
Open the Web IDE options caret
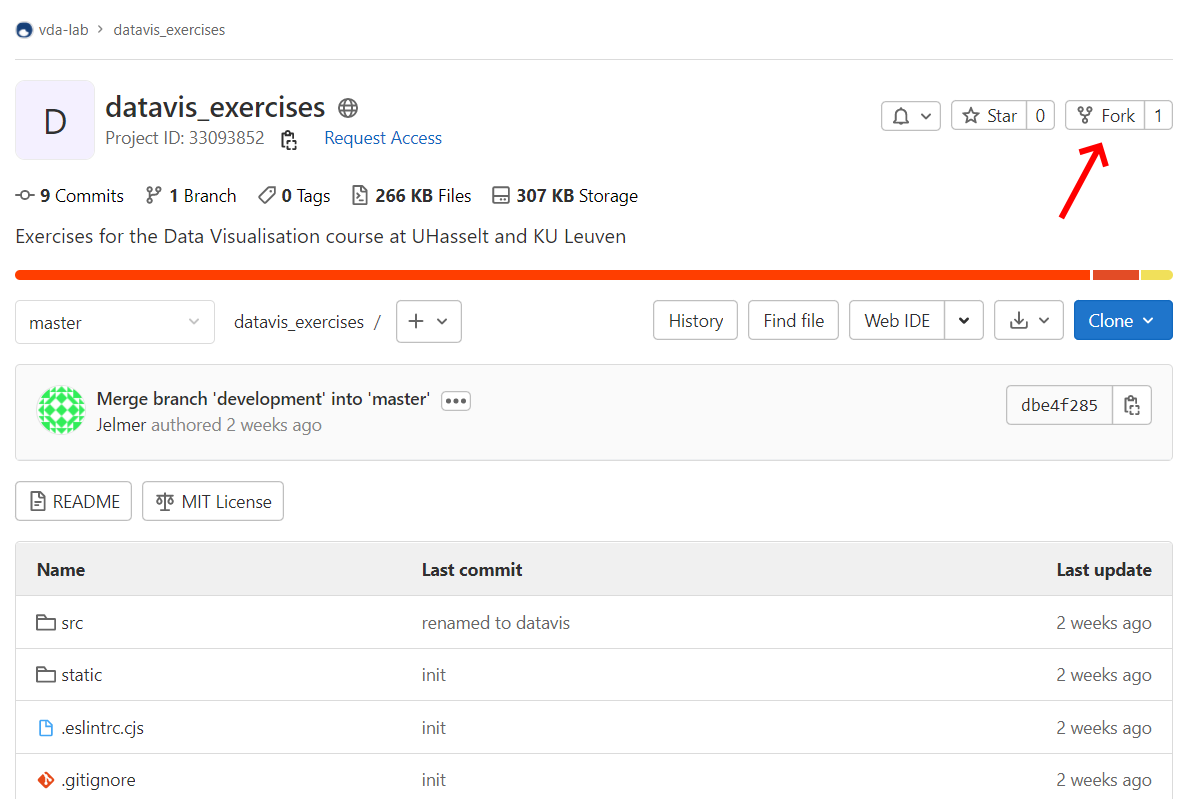click(964, 321)
